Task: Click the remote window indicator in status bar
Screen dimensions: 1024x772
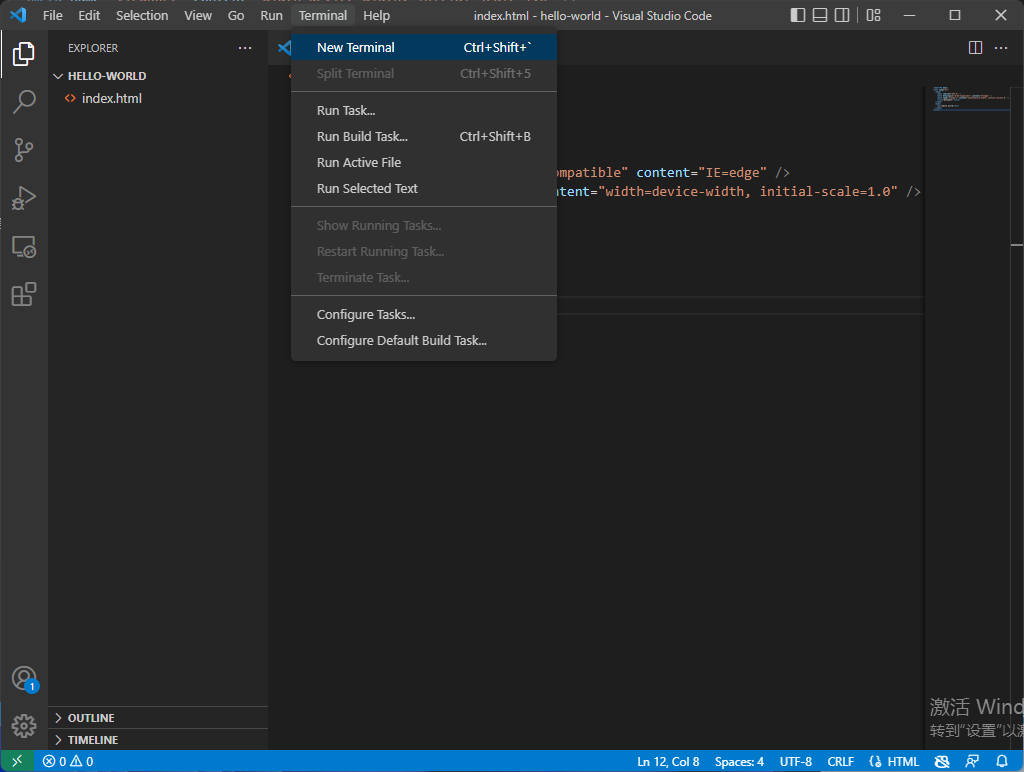Action: [x=17, y=761]
